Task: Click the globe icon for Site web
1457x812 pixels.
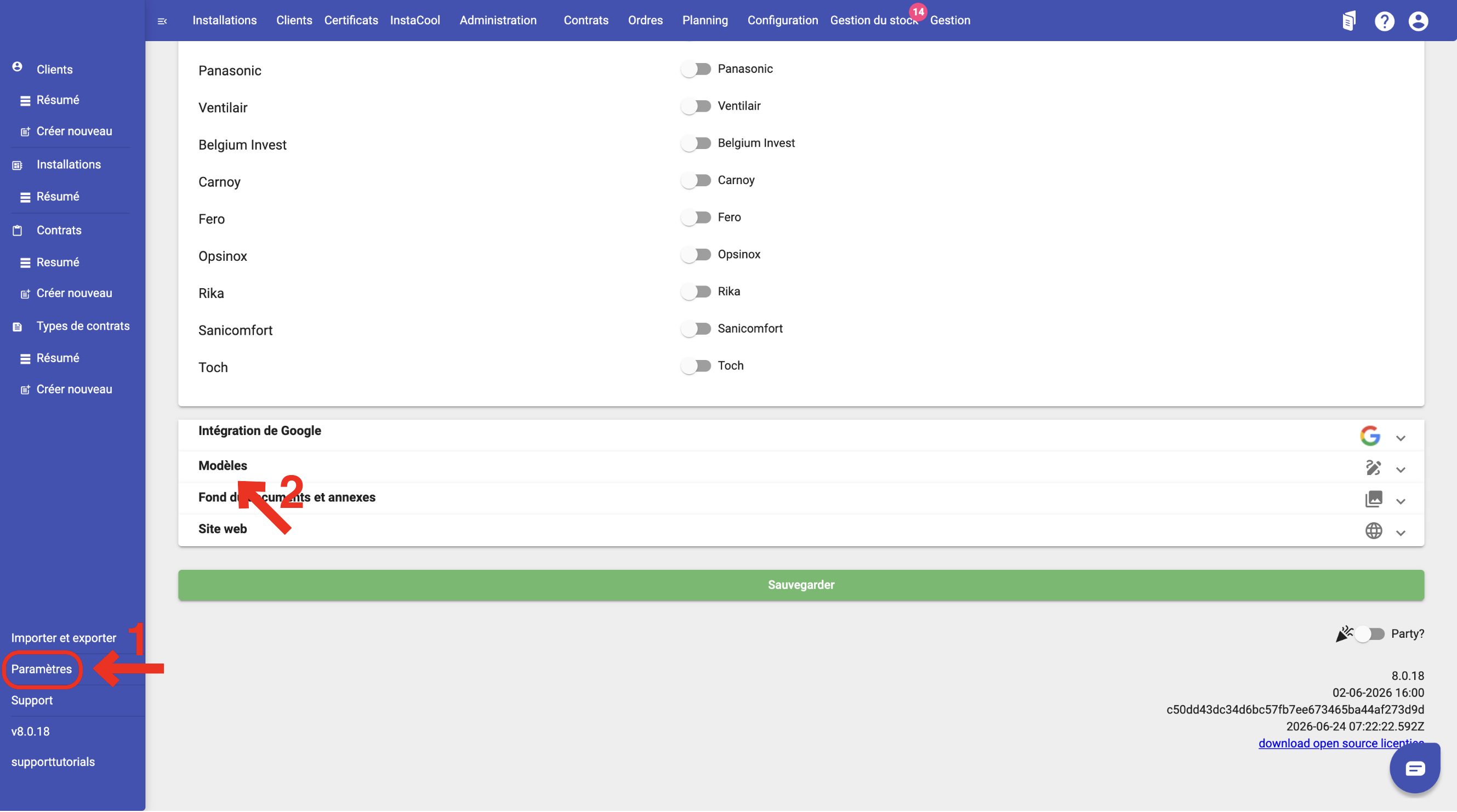Action: 1373,531
